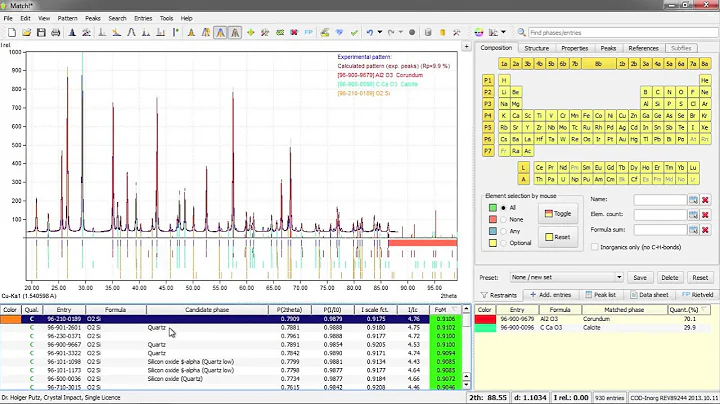
Task: Click the Open file folder icon
Action: 27,33
